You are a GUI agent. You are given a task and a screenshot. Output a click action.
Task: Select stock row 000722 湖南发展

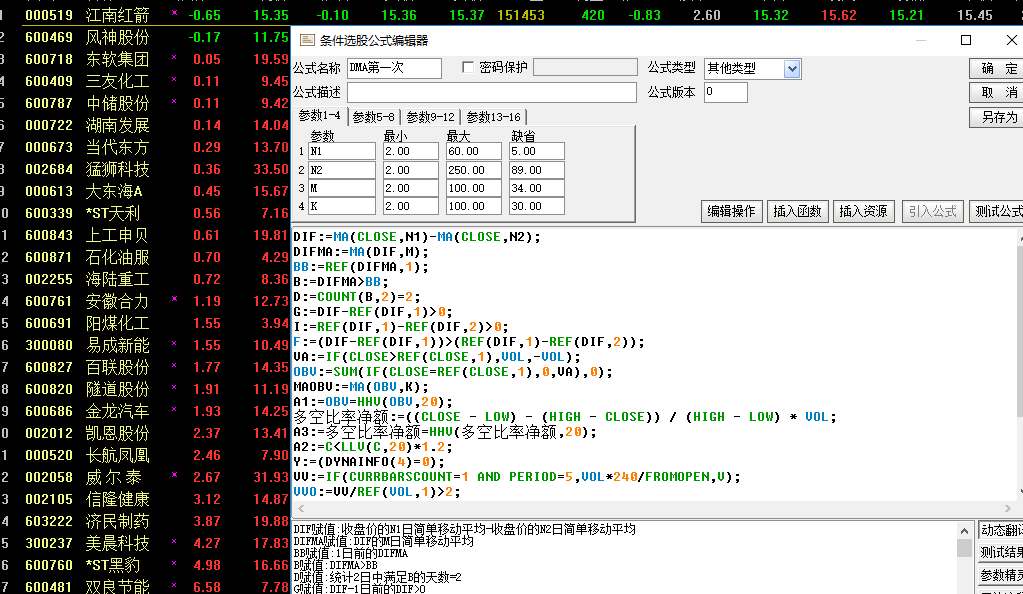(x=145, y=125)
